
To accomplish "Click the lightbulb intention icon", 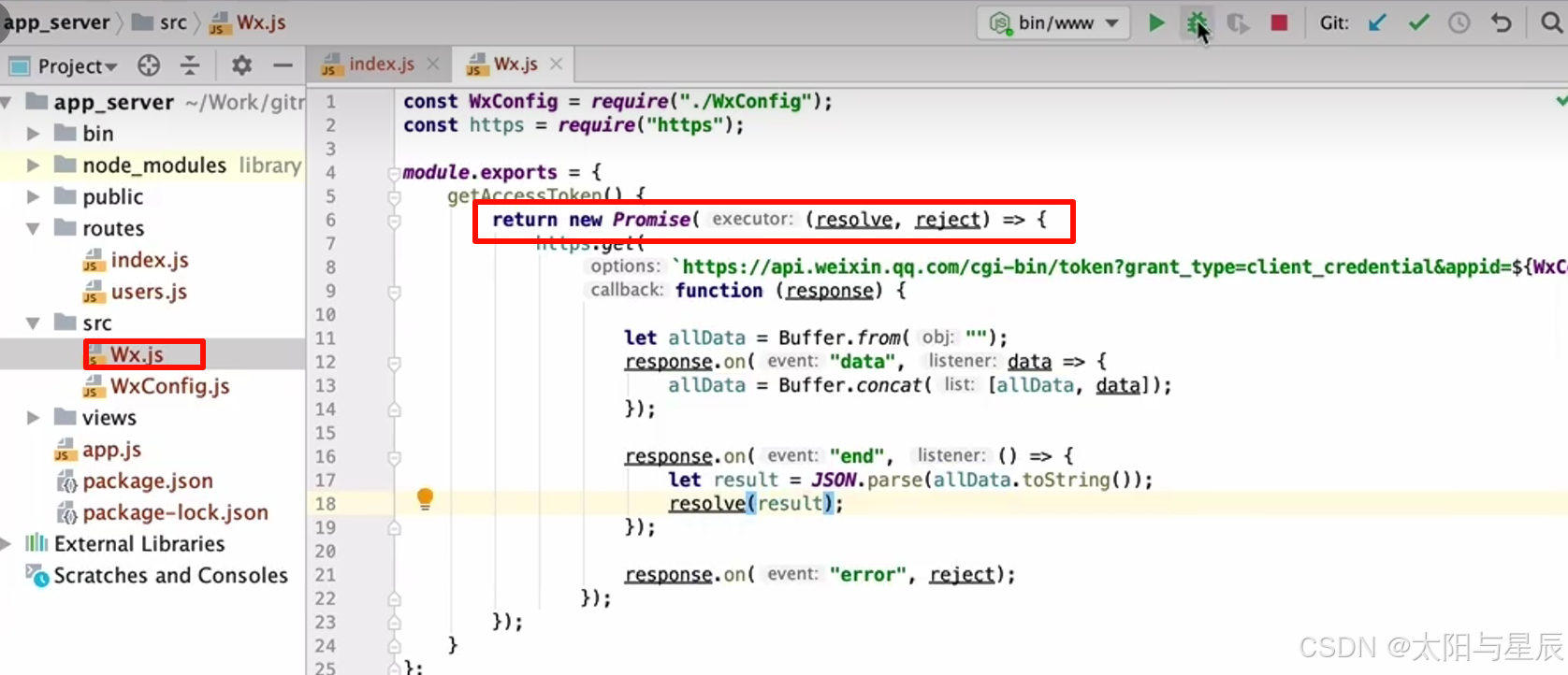I will point(425,498).
